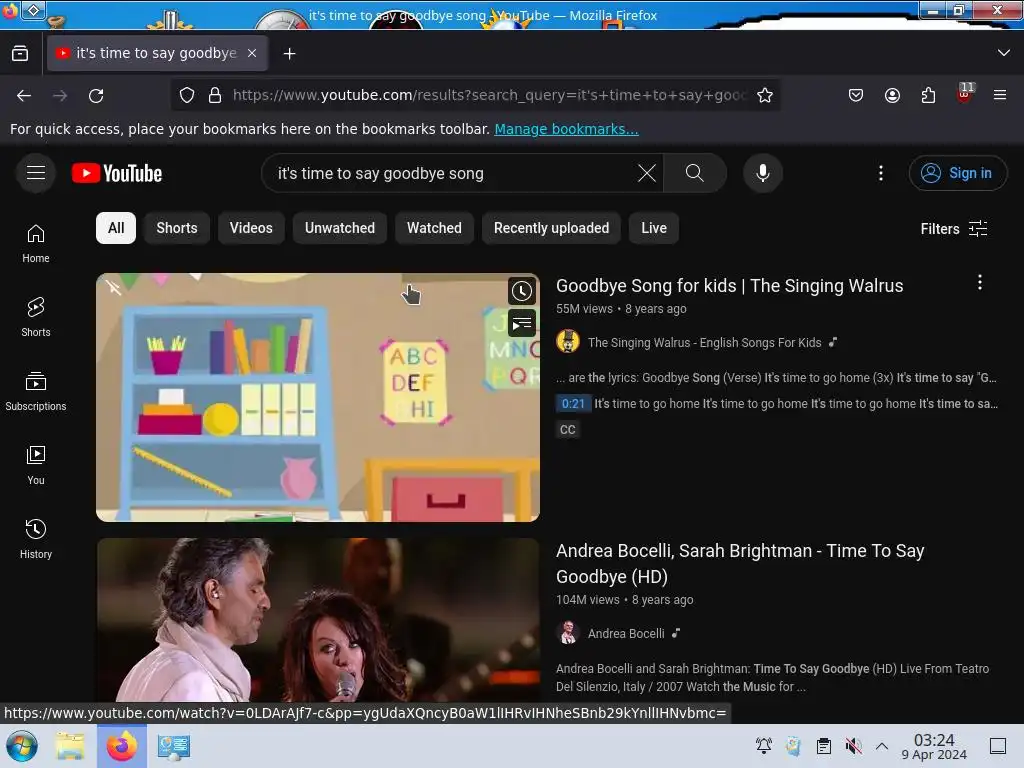Expand the list all tabs dropdown

pos(1004,53)
